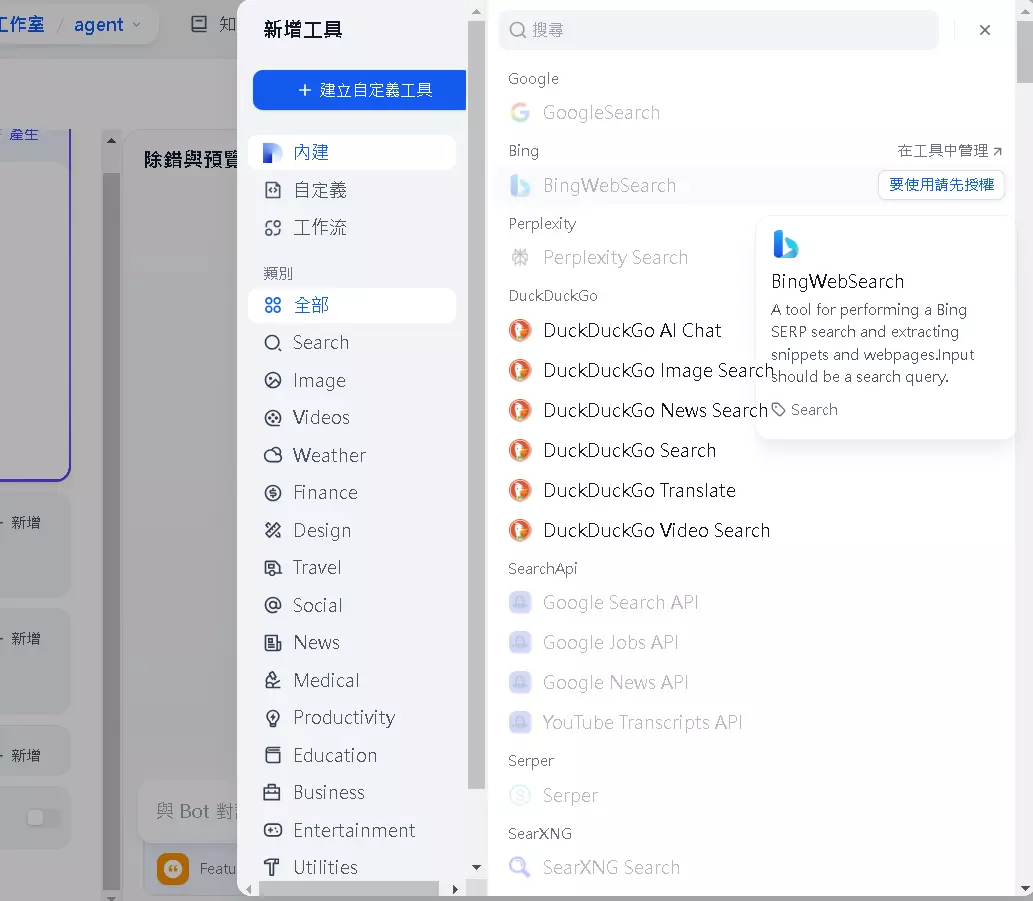The width and height of the screenshot is (1033, 901).
Task: Filter tools by Search category
Action: (x=352, y=343)
